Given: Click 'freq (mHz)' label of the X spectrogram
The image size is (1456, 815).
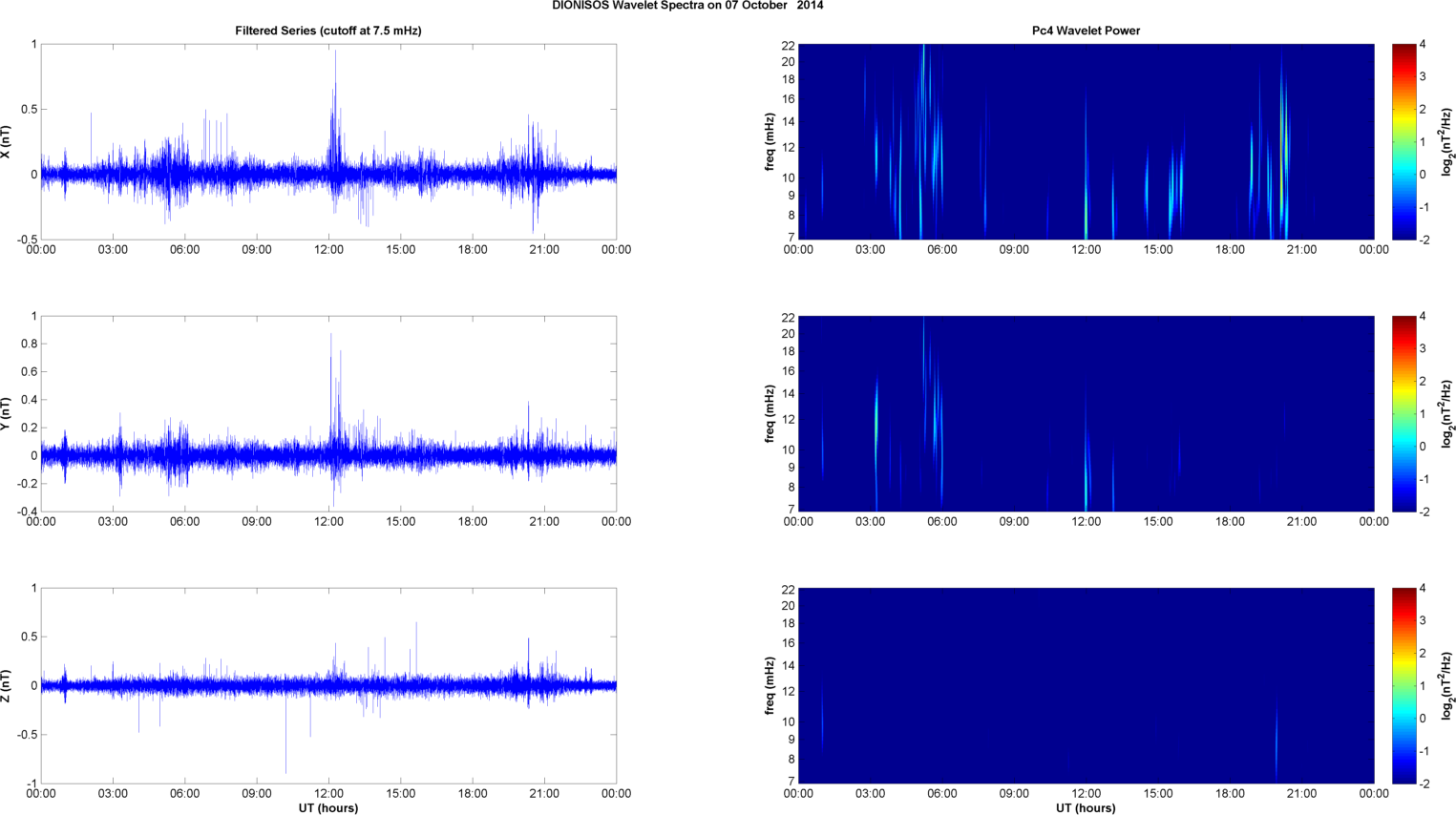Looking at the screenshot, I should 770,141.
